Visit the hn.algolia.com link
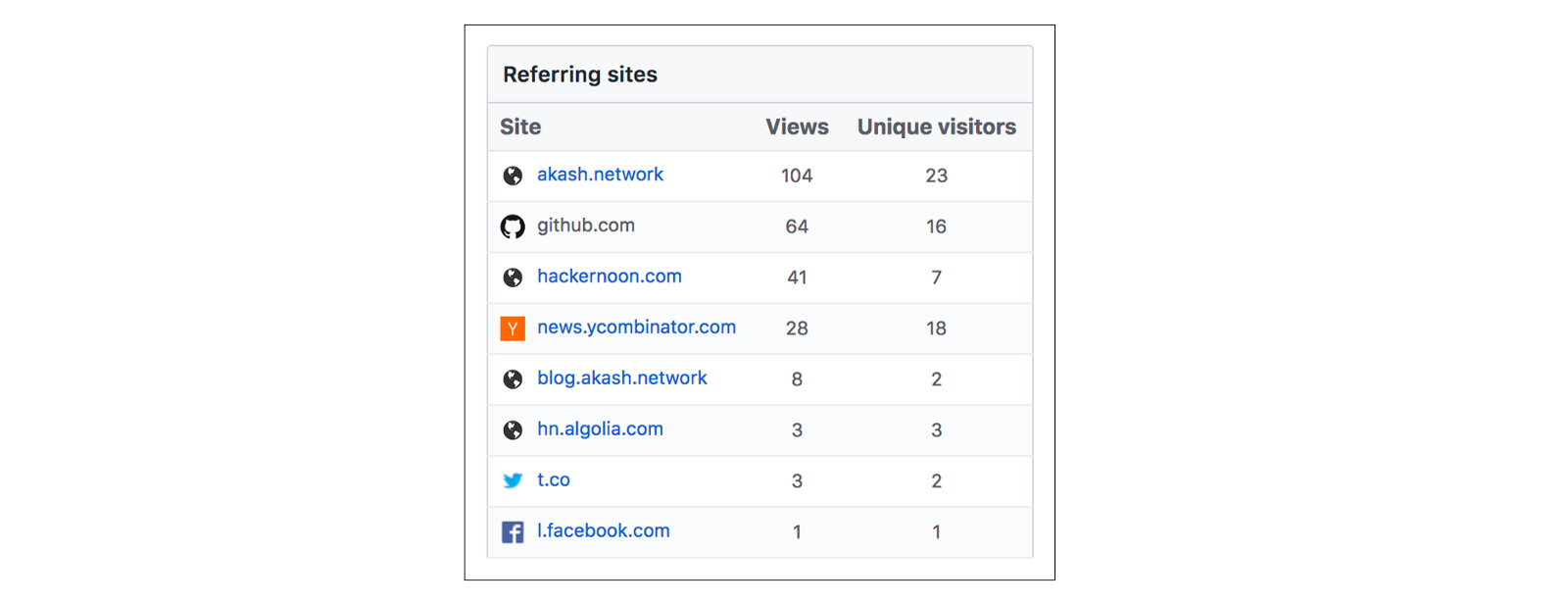 coord(600,429)
